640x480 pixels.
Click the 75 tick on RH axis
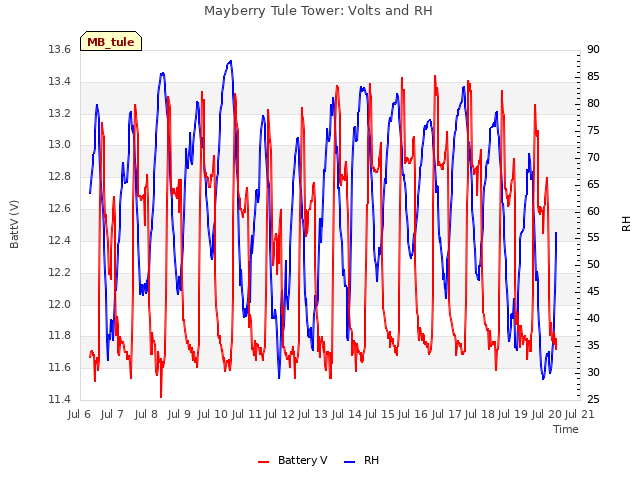click(593, 131)
